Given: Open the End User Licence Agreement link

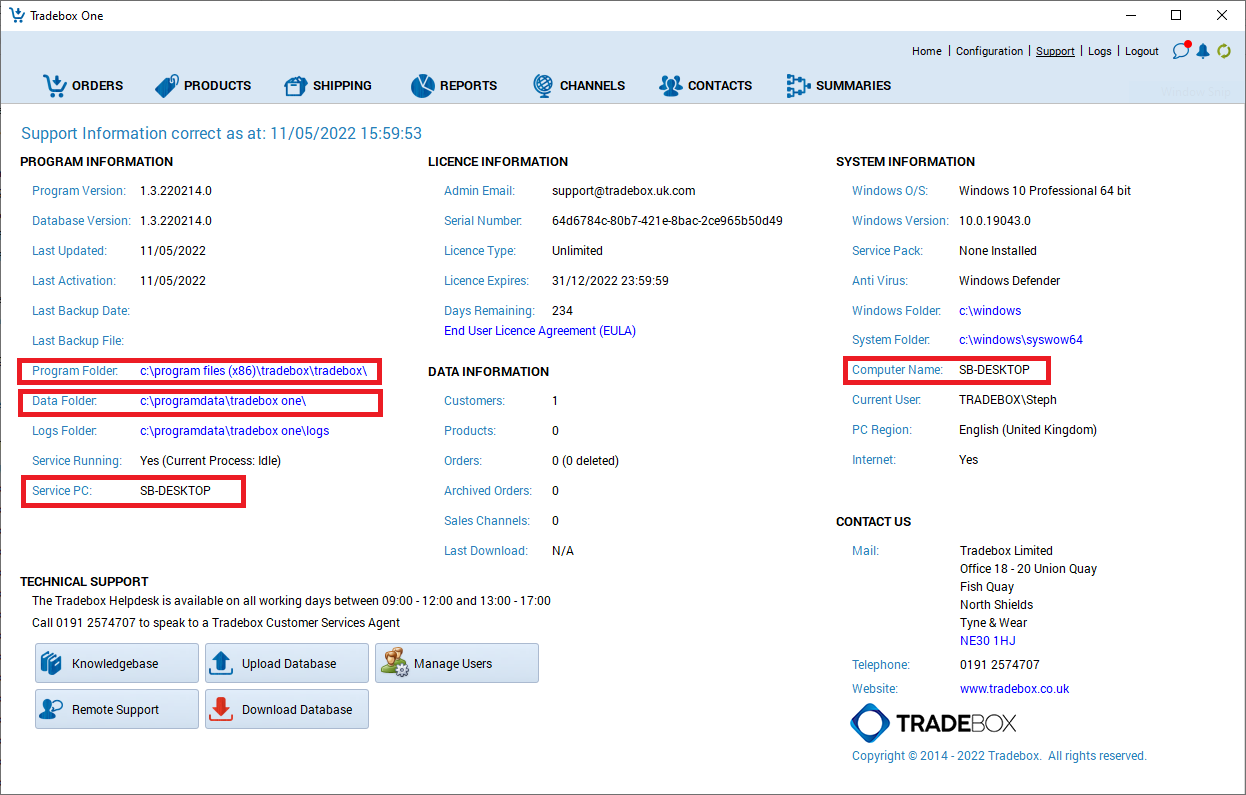Looking at the screenshot, I should [x=540, y=331].
